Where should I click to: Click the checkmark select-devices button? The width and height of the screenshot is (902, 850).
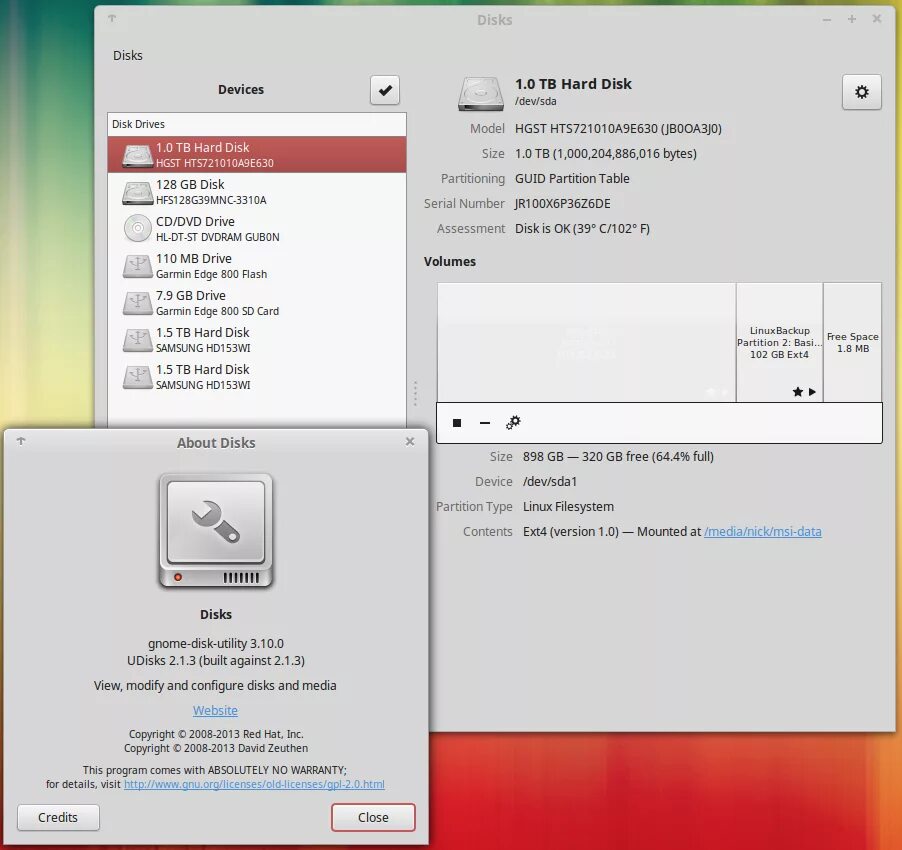[x=385, y=90]
